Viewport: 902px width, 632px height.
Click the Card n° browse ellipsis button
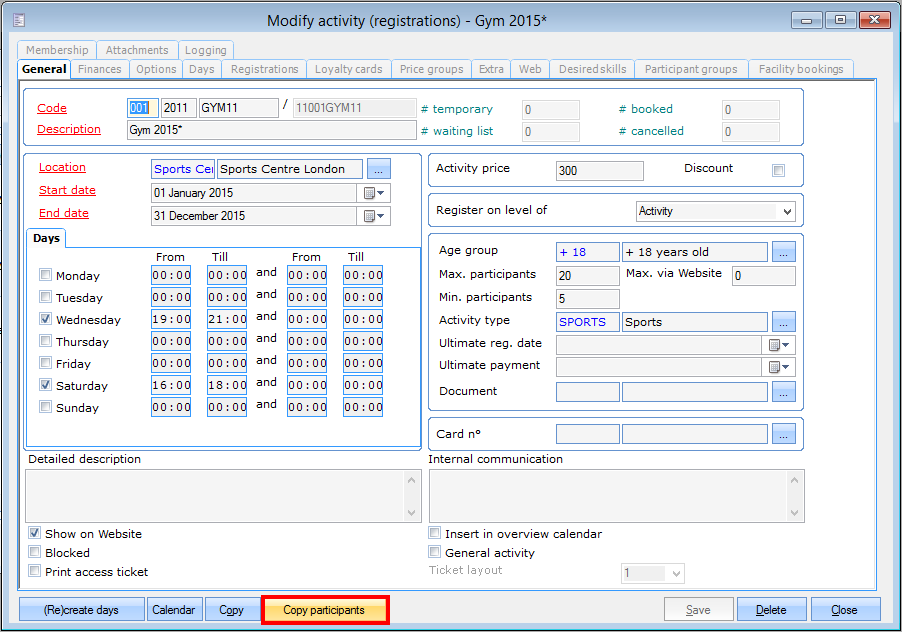(x=783, y=434)
